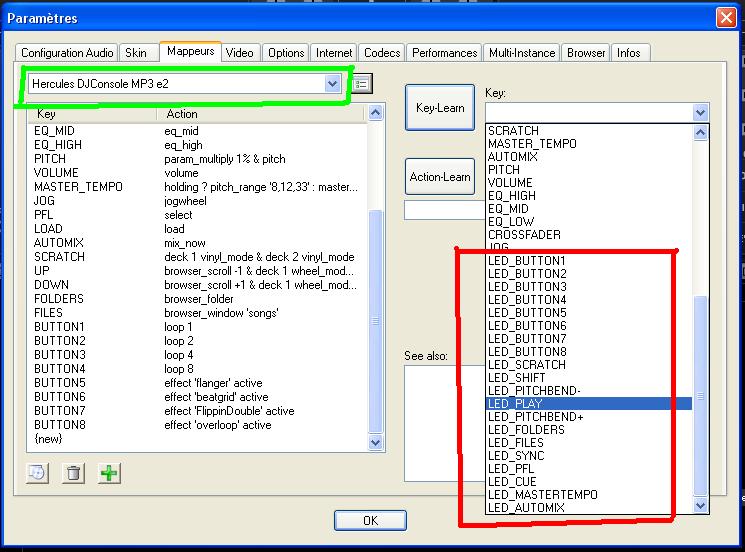Choose LED_AUTOMIX from the key list

(x=526, y=508)
